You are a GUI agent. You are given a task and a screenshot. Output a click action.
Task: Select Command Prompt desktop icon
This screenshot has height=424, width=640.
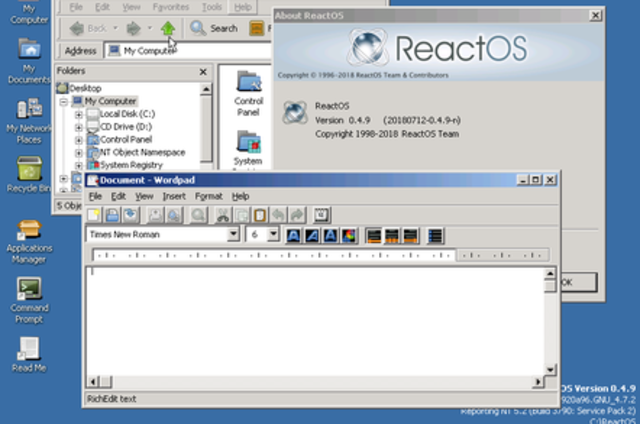click(29, 301)
